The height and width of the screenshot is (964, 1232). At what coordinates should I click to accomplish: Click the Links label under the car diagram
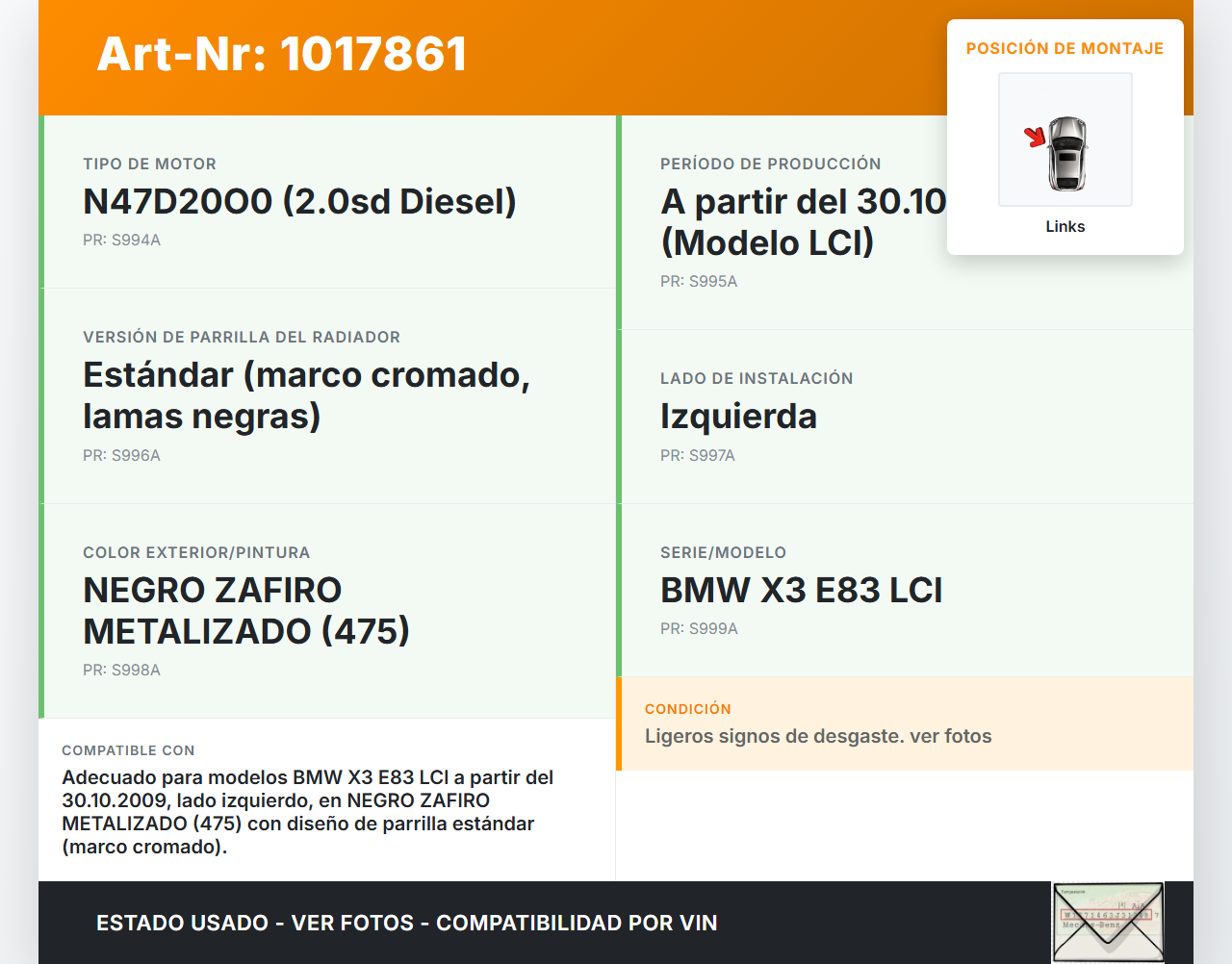[x=1065, y=226]
